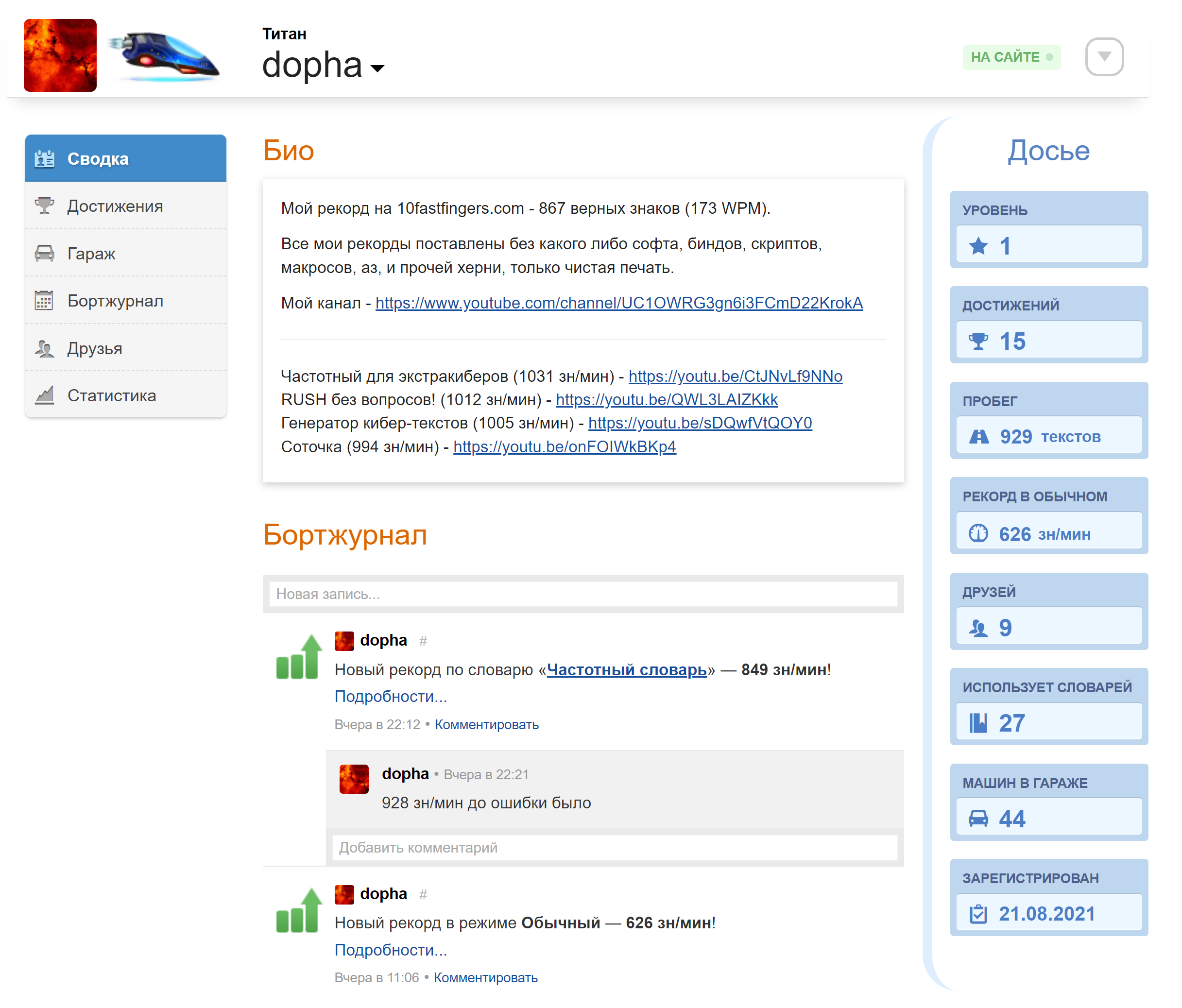Image resolution: width=1182 pixels, height=1008 pixels.
Task: Click the trophy icon in the Достижений card
Action: tap(978, 341)
